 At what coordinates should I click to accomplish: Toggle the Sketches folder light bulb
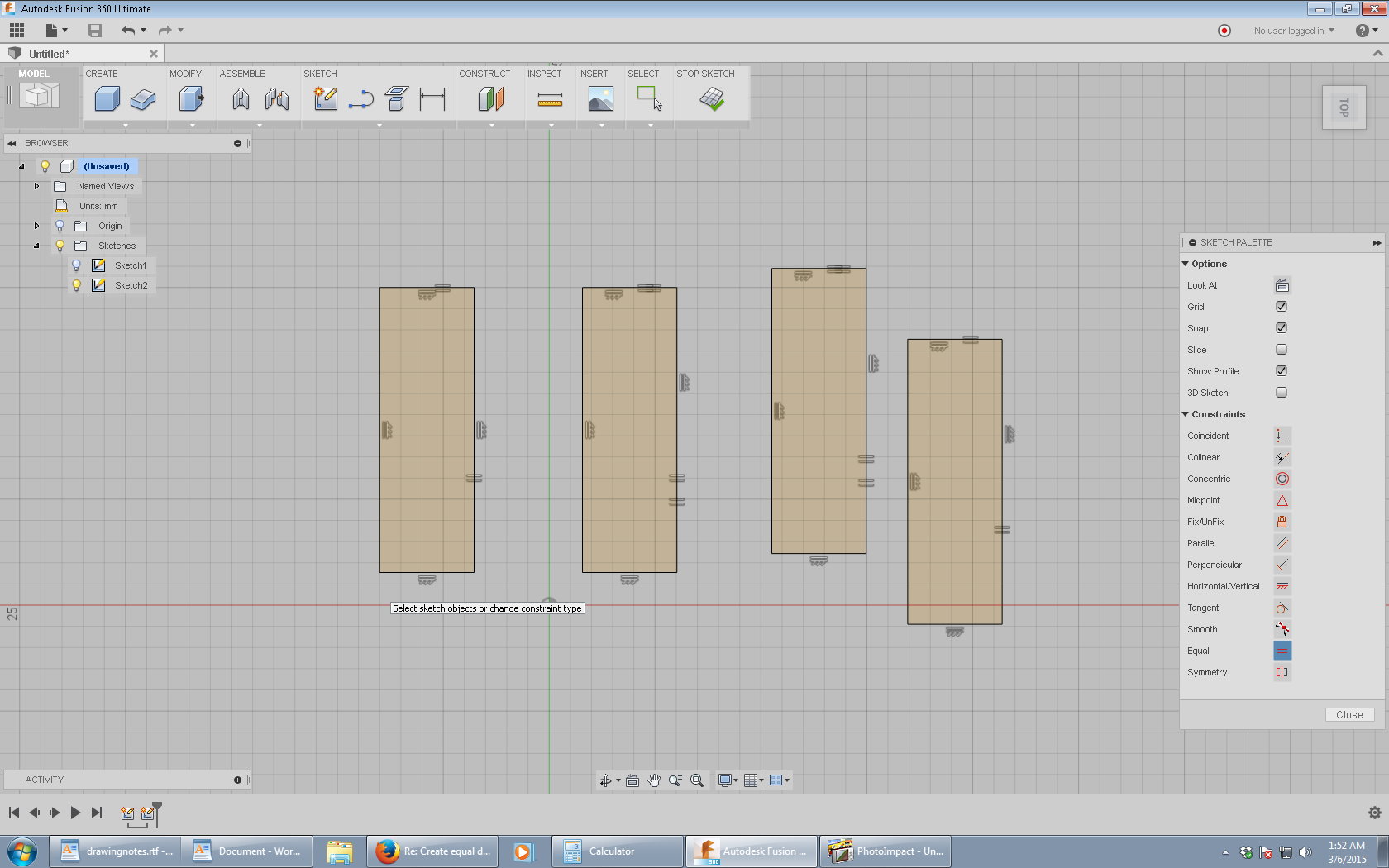[60, 246]
